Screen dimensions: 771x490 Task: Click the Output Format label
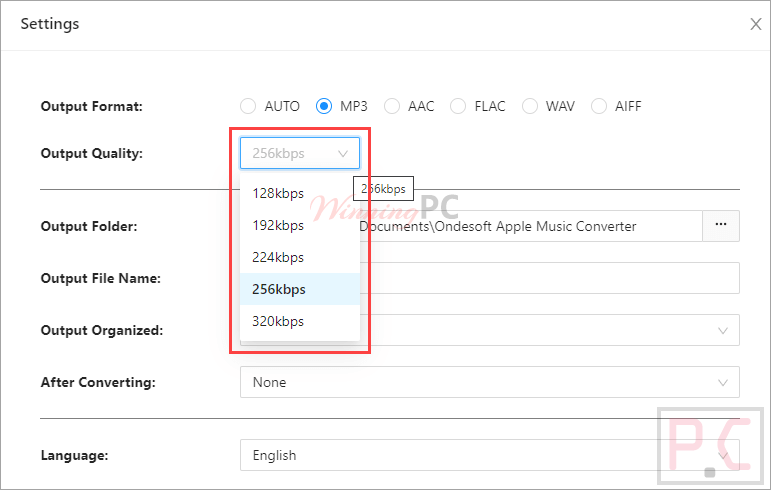point(91,106)
